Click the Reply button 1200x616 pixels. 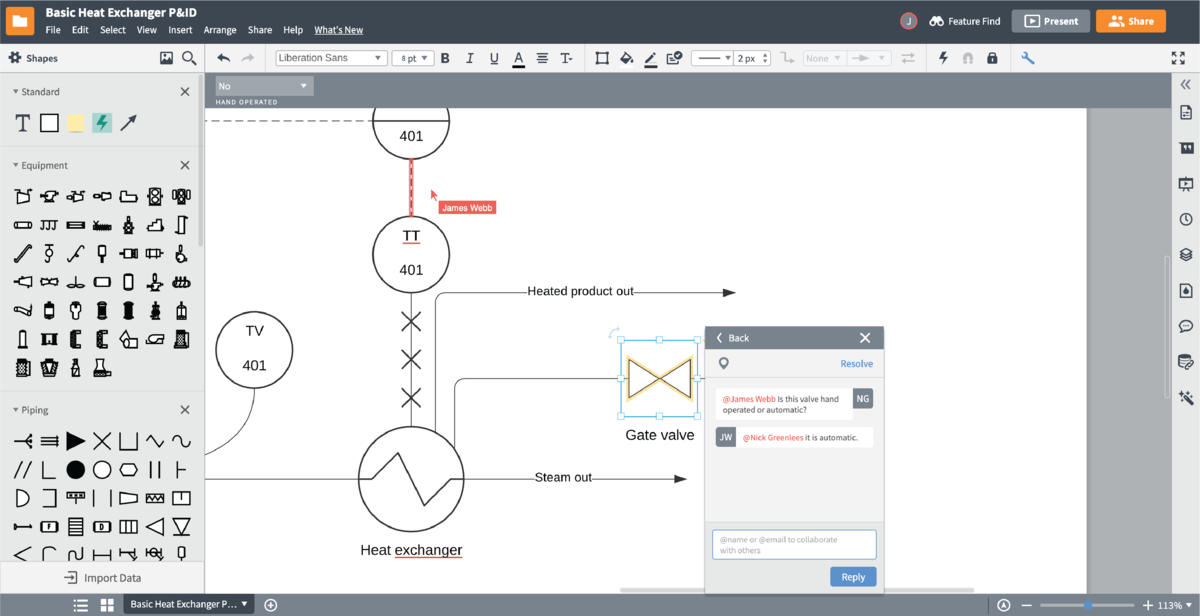pos(853,577)
